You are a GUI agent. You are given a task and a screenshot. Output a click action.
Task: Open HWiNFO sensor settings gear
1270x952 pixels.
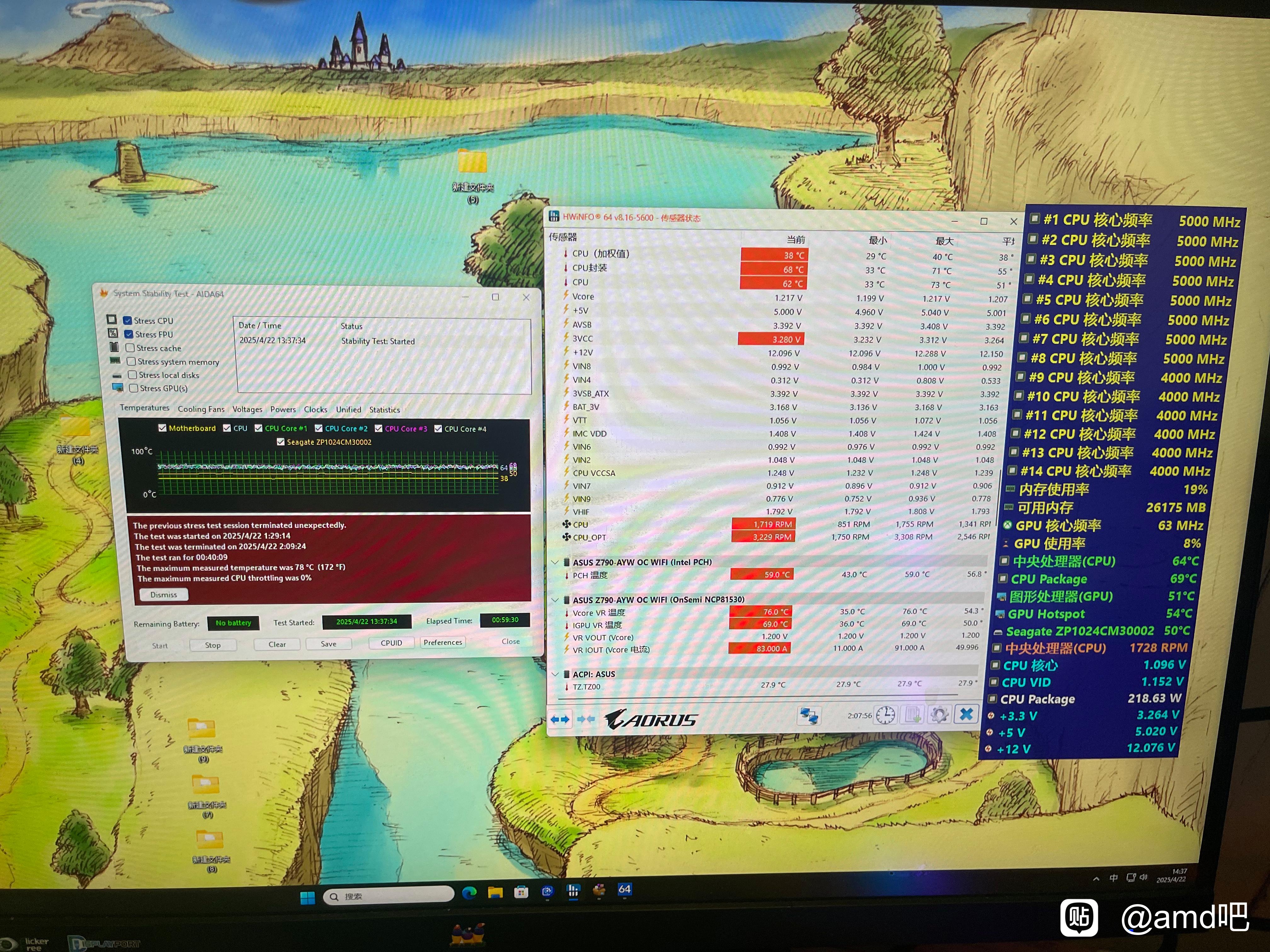click(939, 714)
